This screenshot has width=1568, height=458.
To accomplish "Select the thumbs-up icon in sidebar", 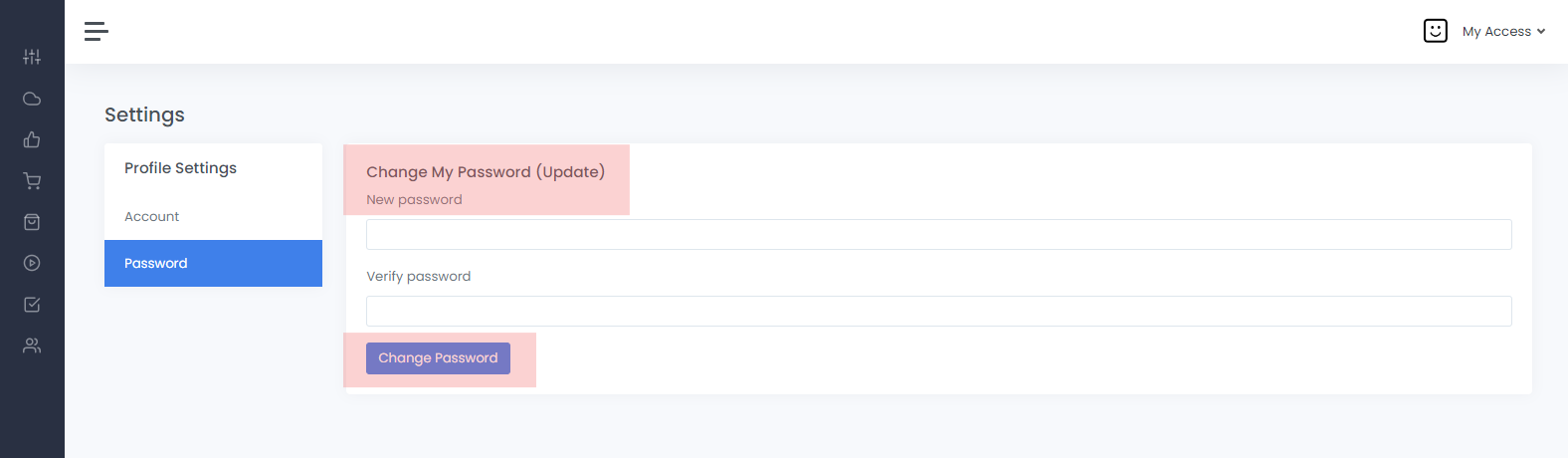I will click(32, 139).
